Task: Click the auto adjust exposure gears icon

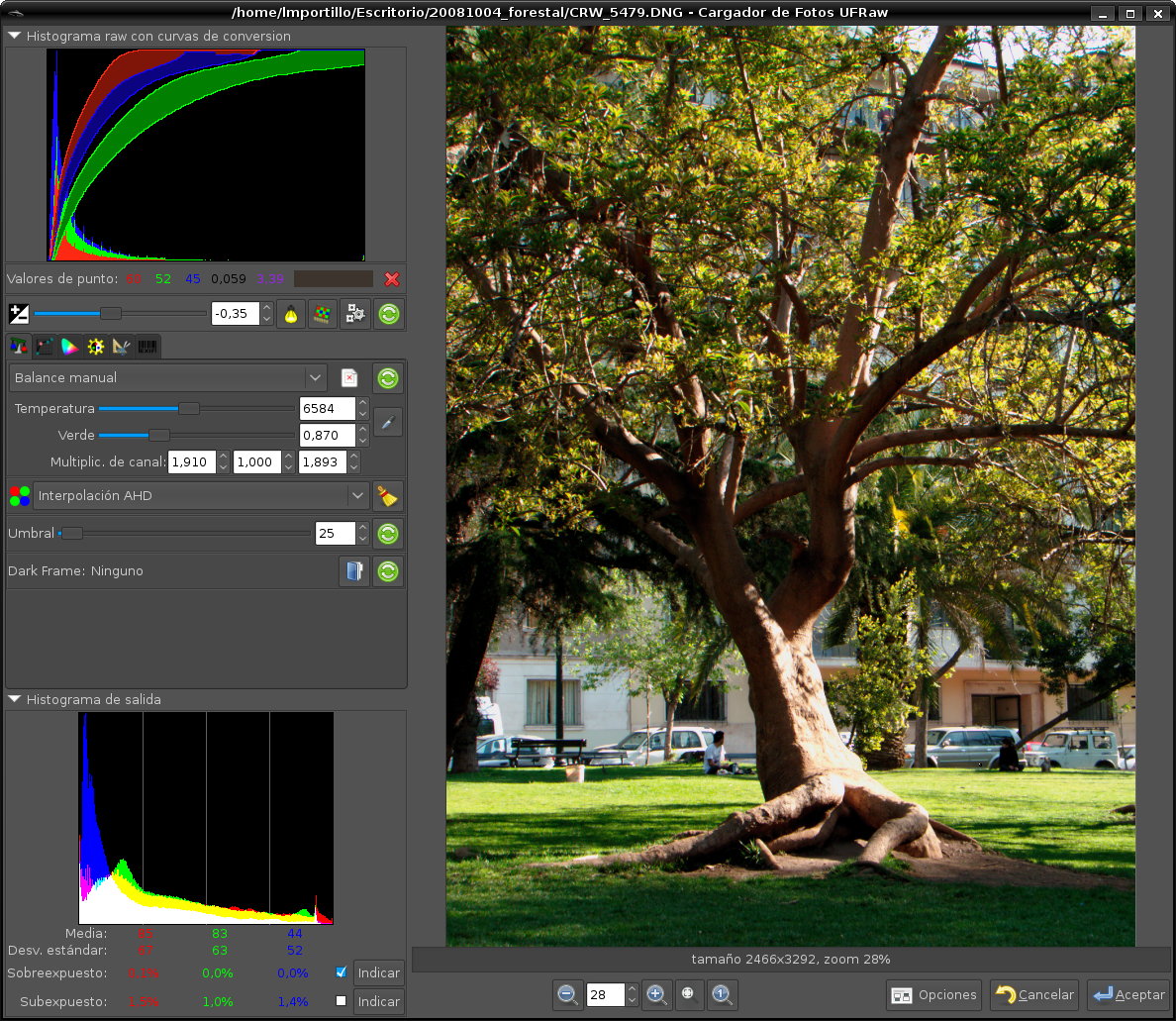Action: [354, 314]
